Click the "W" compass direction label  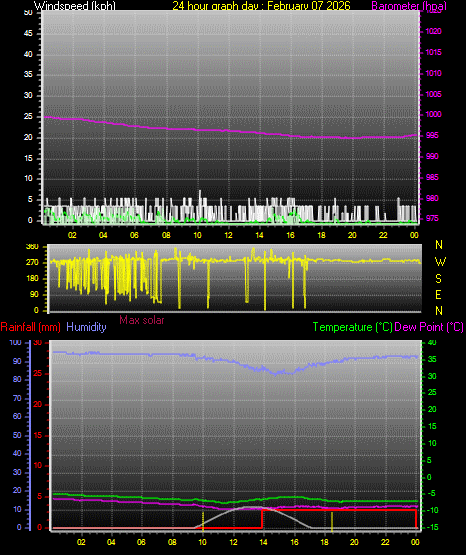tap(440, 262)
